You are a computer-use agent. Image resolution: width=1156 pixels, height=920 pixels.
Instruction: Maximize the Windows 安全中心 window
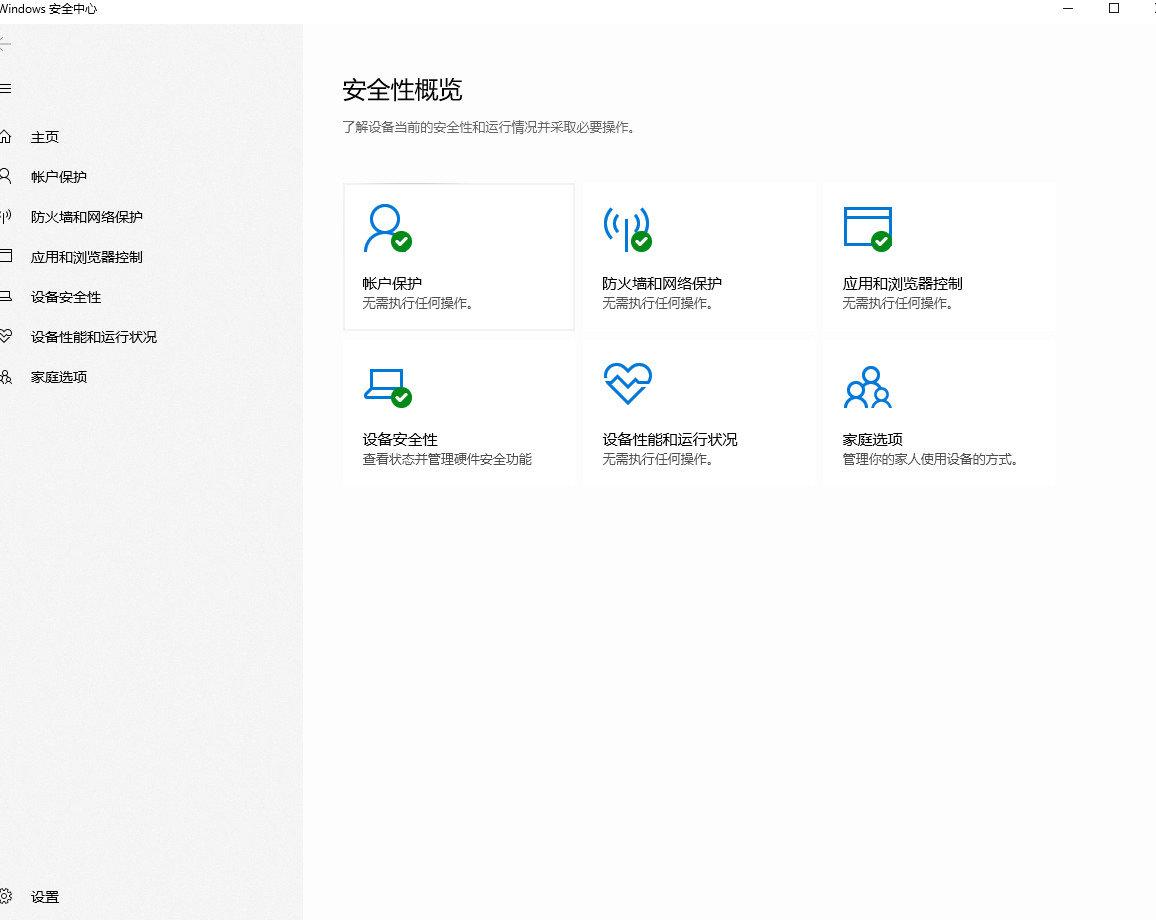1114,9
